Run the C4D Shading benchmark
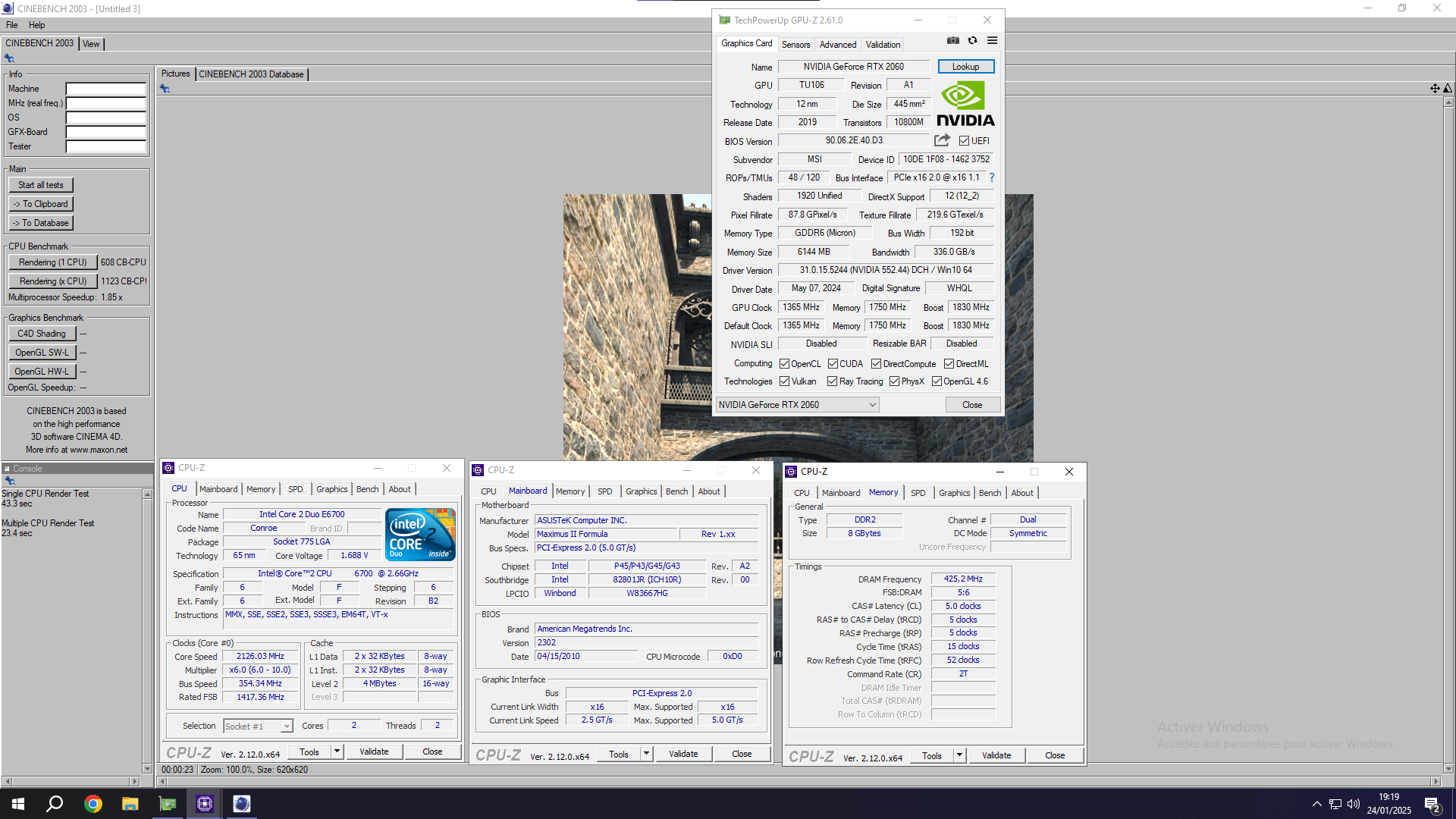This screenshot has height=819, width=1456. click(42, 334)
